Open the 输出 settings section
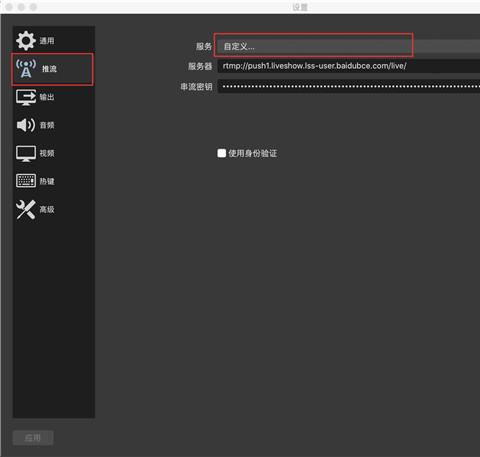Viewport: 480px width, 457px height. 54,97
